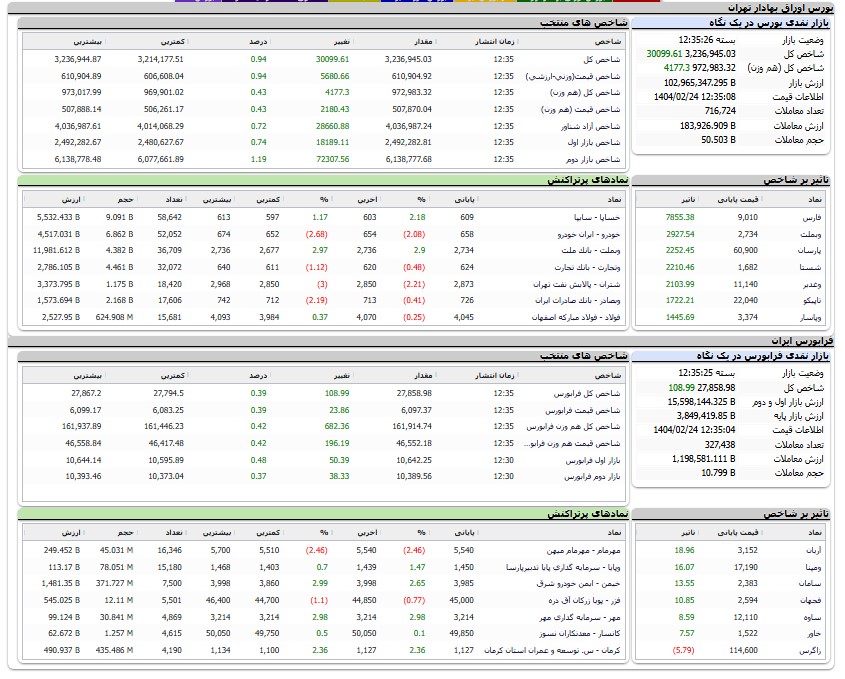Viewport: 845px width, 679px height.
Task: Click the 'حجم' header in bourse active symbols
Action: [x=126, y=200]
